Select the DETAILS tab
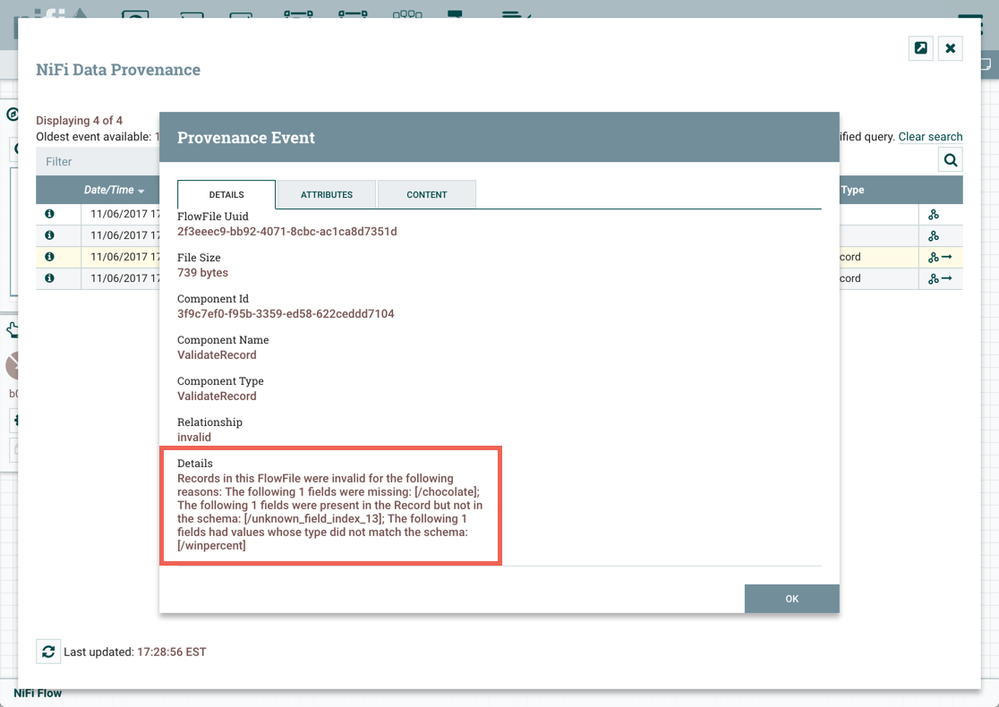 tap(224, 194)
